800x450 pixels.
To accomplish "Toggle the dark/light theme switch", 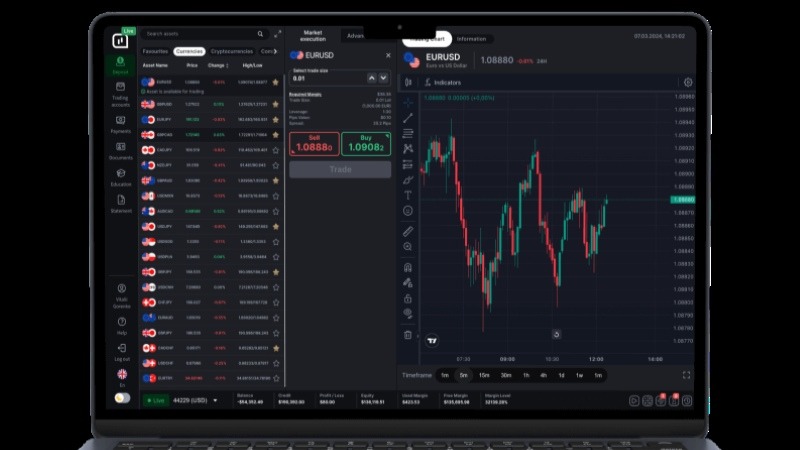I will tap(122, 397).
